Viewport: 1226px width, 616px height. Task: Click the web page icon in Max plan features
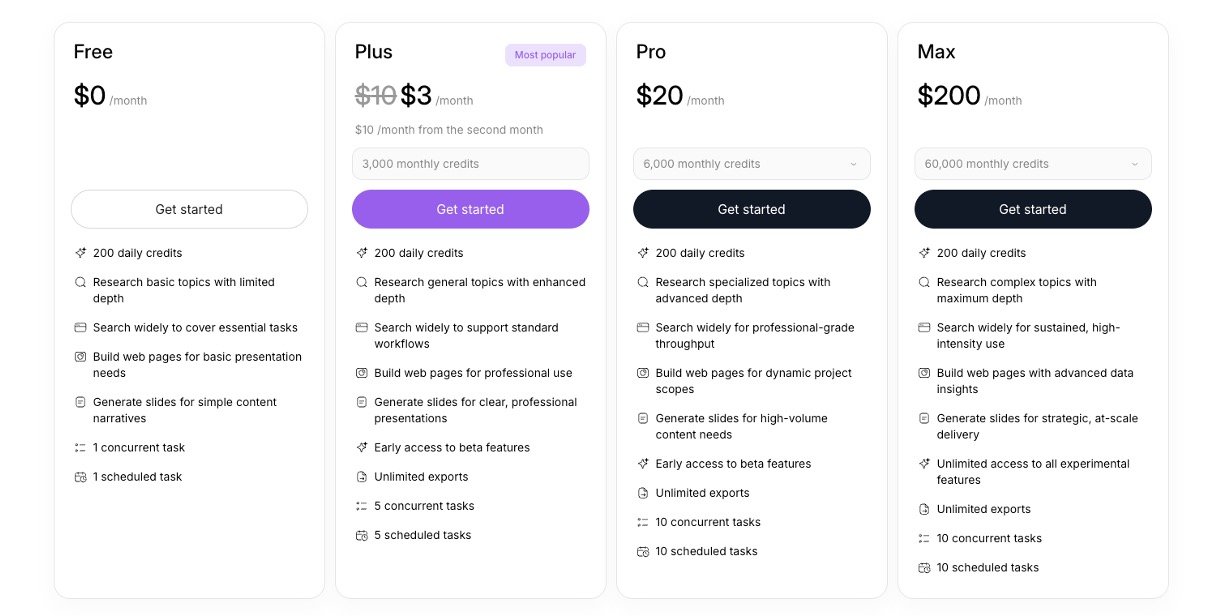pyautogui.click(x=924, y=373)
